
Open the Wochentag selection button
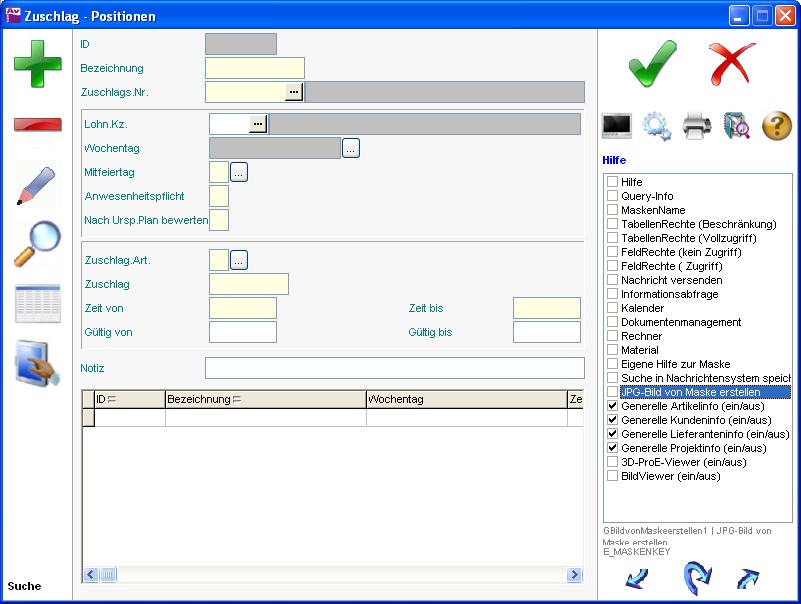(x=350, y=148)
